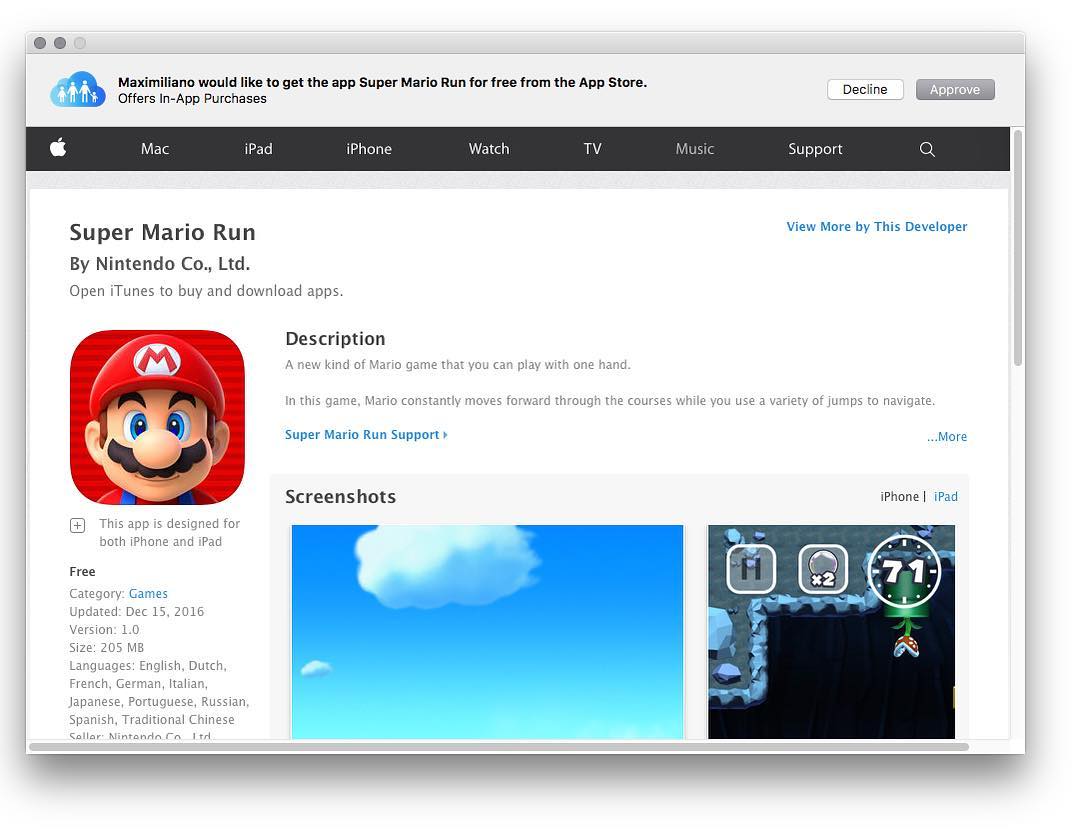This screenshot has width=1076, height=834.
Task: Open Support in the navigation bar
Action: (x=815, y=149)
